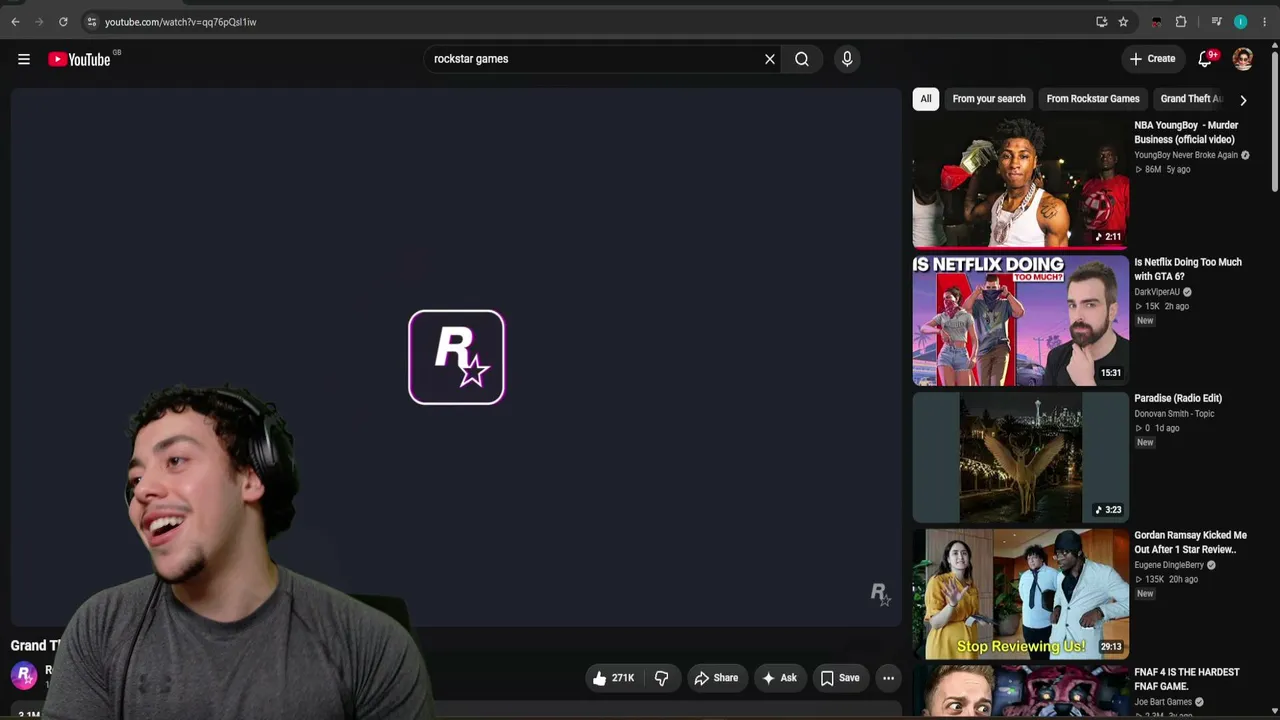The height and width of the screenshot is (720, 1280).
Task: Open NBA YoungBoy - Murder Business title
Action: click(x=1186, y=132)
